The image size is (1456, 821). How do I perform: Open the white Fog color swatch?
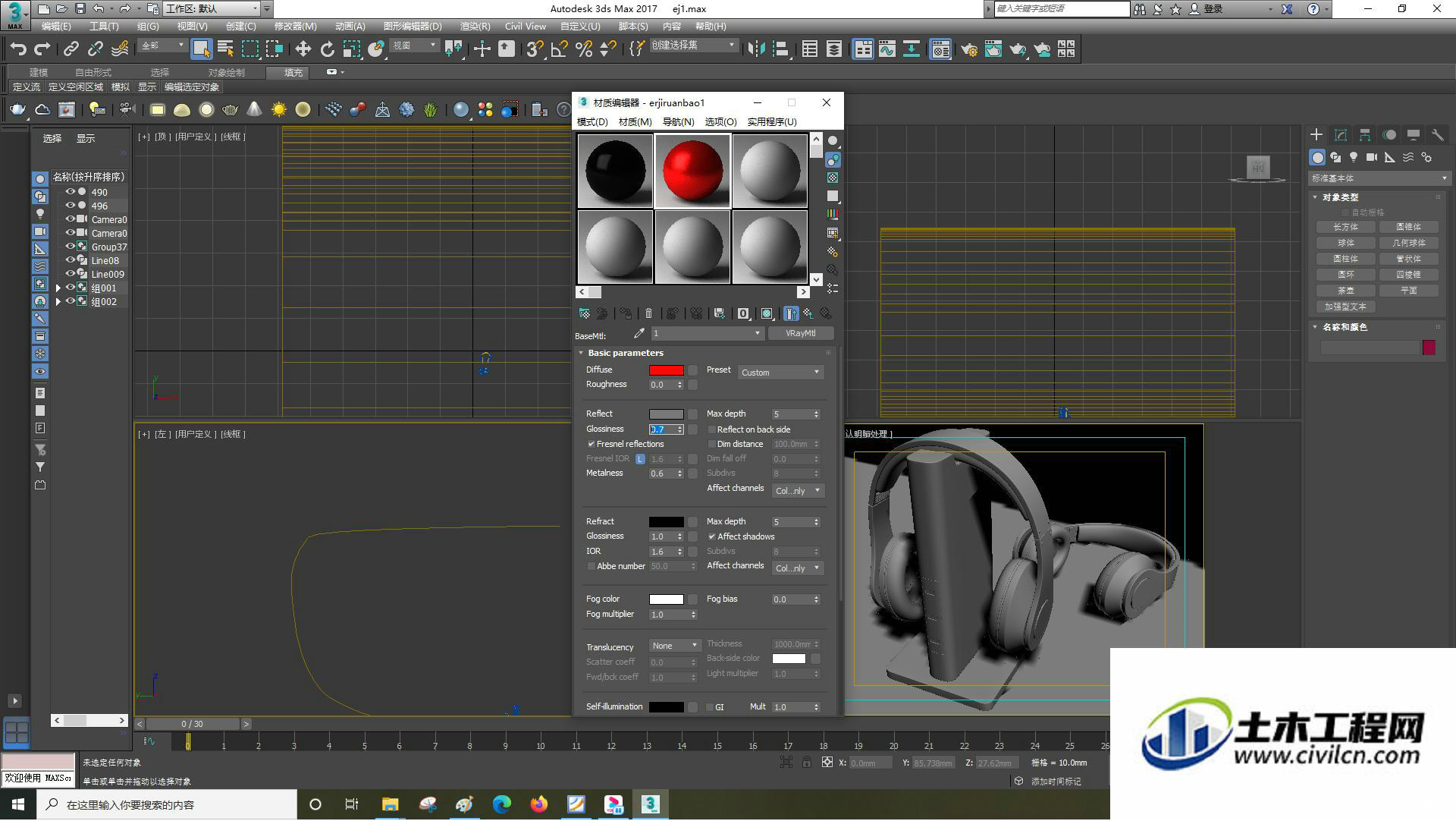[666, 599]
